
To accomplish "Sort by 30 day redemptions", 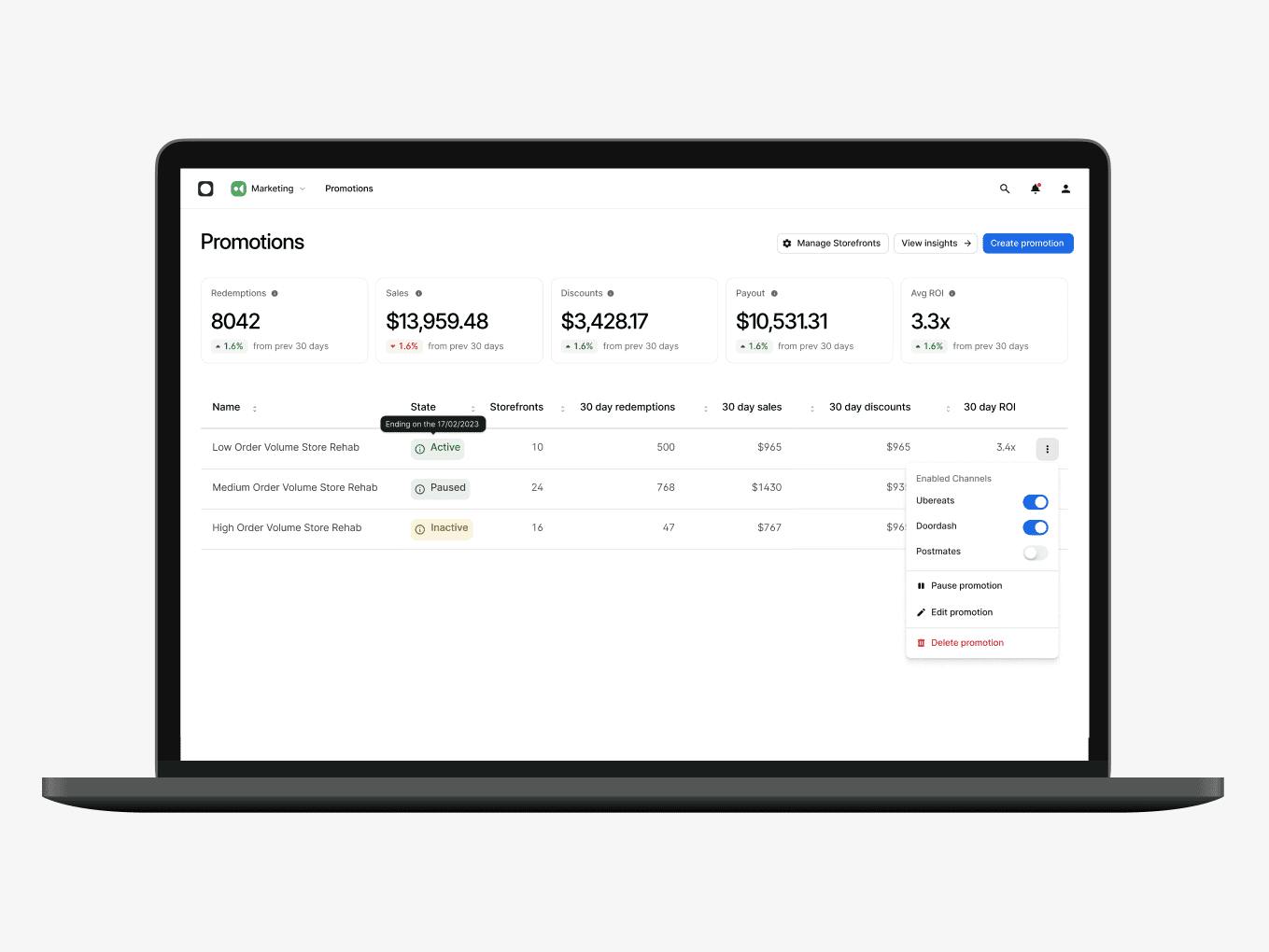I will click(x=706, y=408).
